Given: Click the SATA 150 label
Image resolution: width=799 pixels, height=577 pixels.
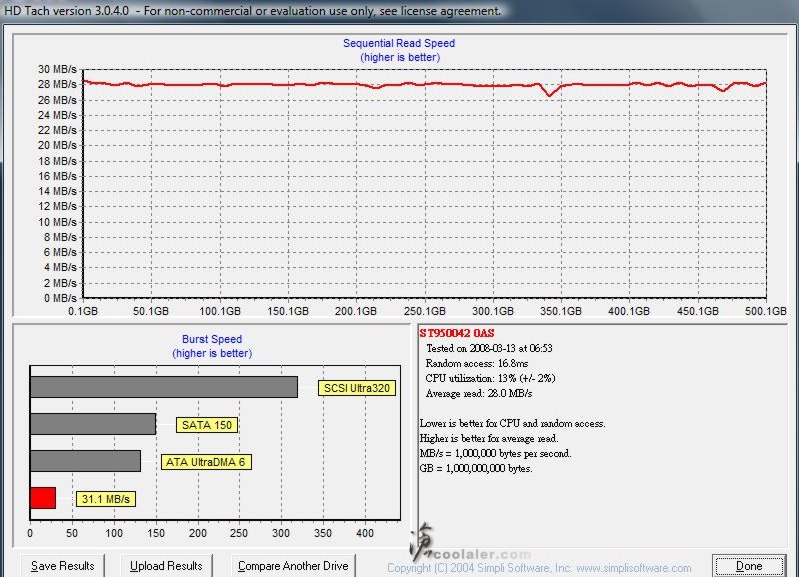Looking at the screenshot, I should (x=207, y=425).
